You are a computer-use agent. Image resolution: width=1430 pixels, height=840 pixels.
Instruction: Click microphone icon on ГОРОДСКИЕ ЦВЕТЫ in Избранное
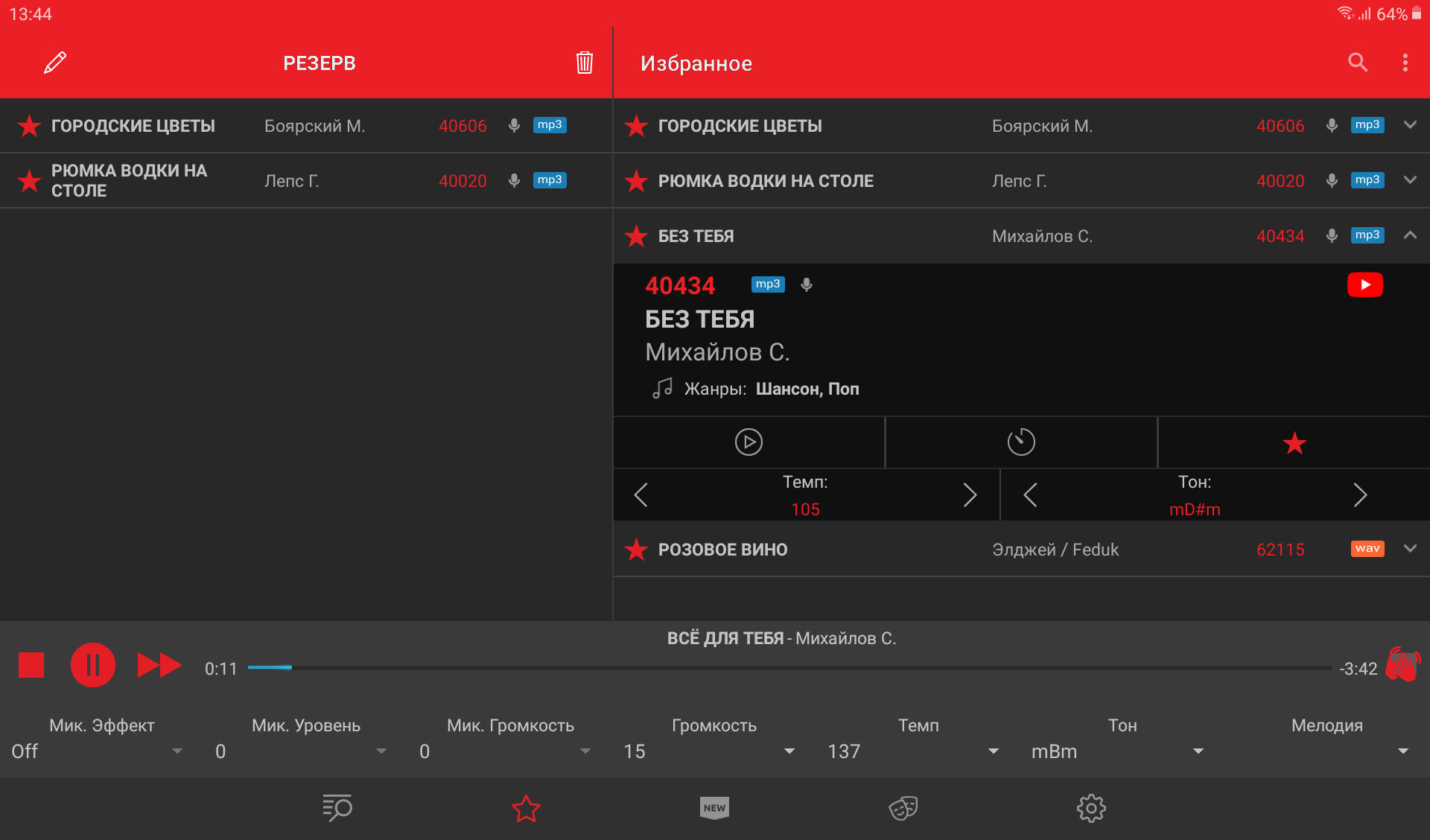[x=1332, y=125]
